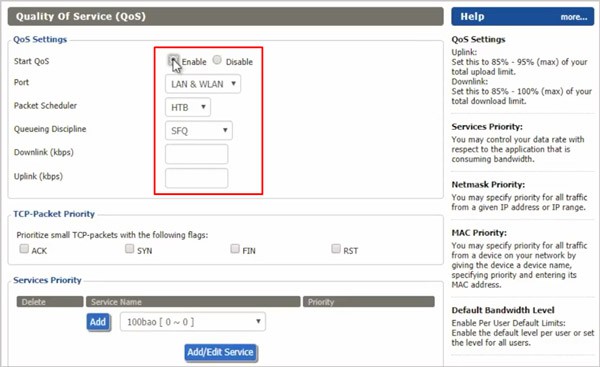This screenshot has width=600, height=367.
Task: Click the Services Priority: help heading
Action: 487,127
